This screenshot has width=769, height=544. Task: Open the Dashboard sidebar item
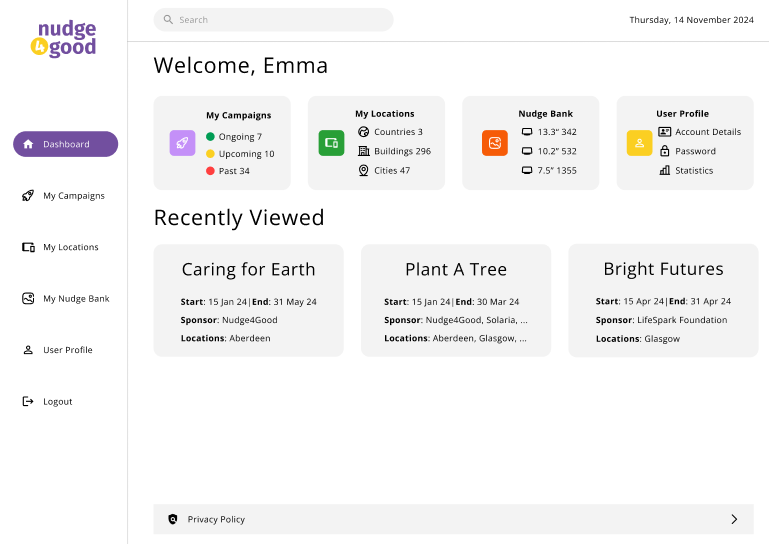point(65,144)
